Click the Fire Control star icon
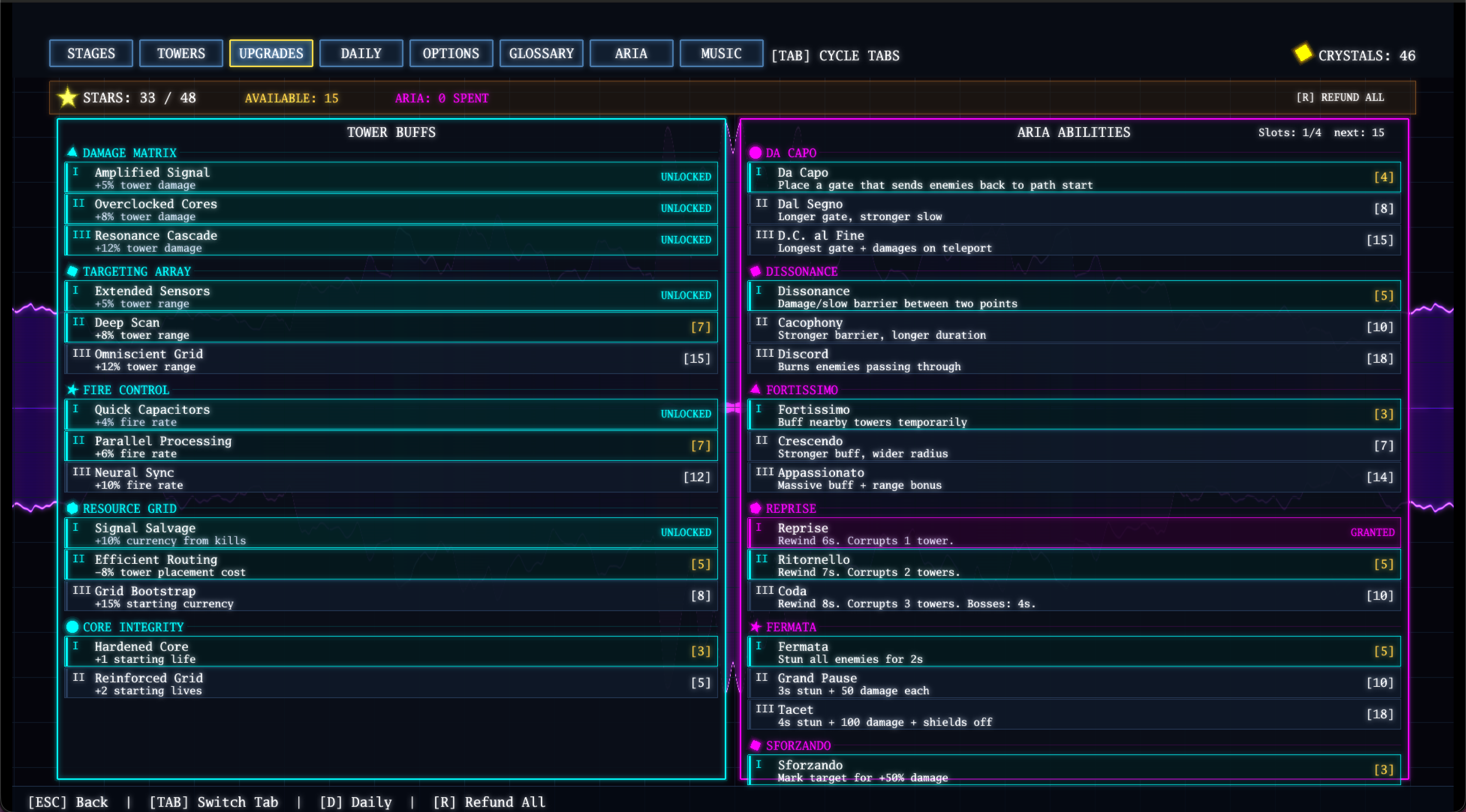This screenshot has width=1466, height=812. (72, 389)
